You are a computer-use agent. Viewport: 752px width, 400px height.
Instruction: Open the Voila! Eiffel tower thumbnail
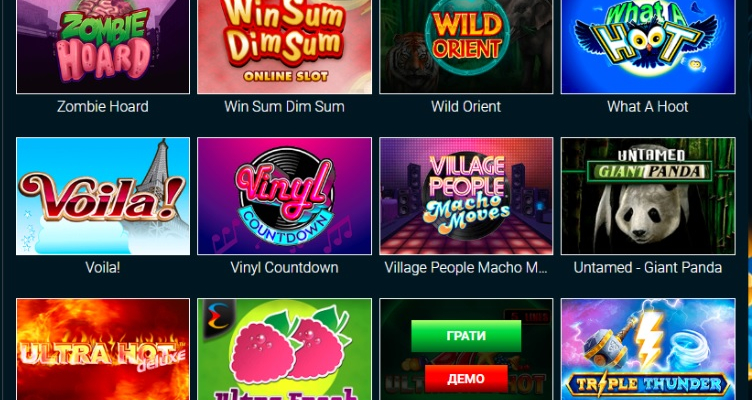pyautogui.click(x=103, y=196)
